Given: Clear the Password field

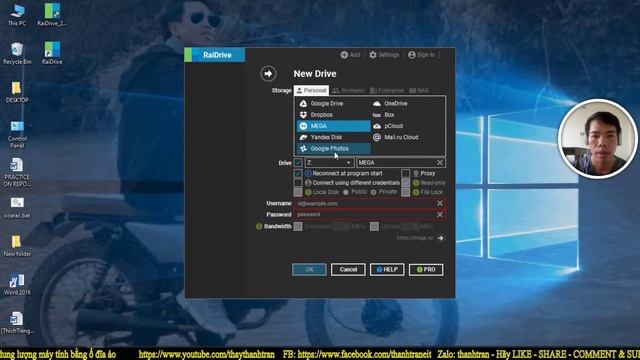Looking at the screenshot, I should point(440,214).
